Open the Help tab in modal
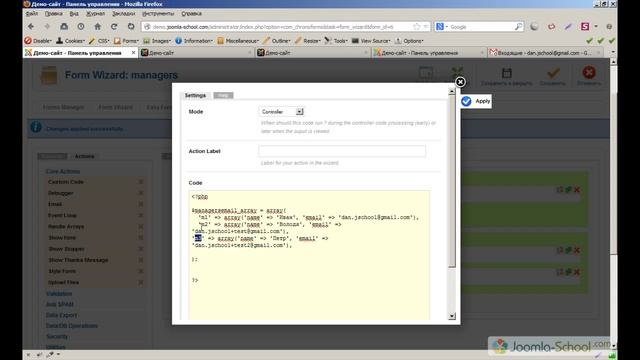The width and height of the screenshot is (640, 360). click(x=223, y=96)
